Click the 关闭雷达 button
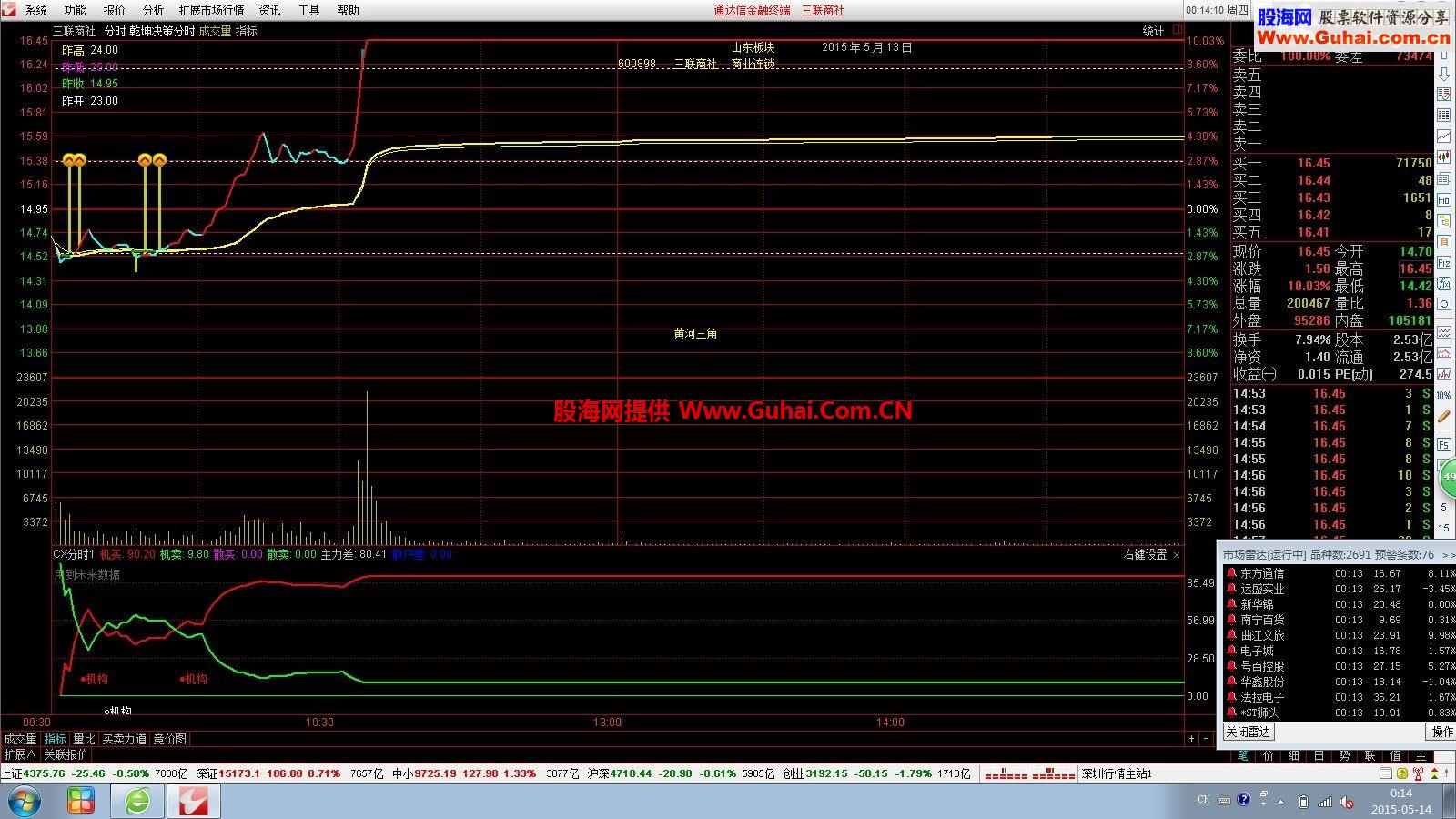The height and width of the screenshot is (819, 1456). (x=1249, y=732)
